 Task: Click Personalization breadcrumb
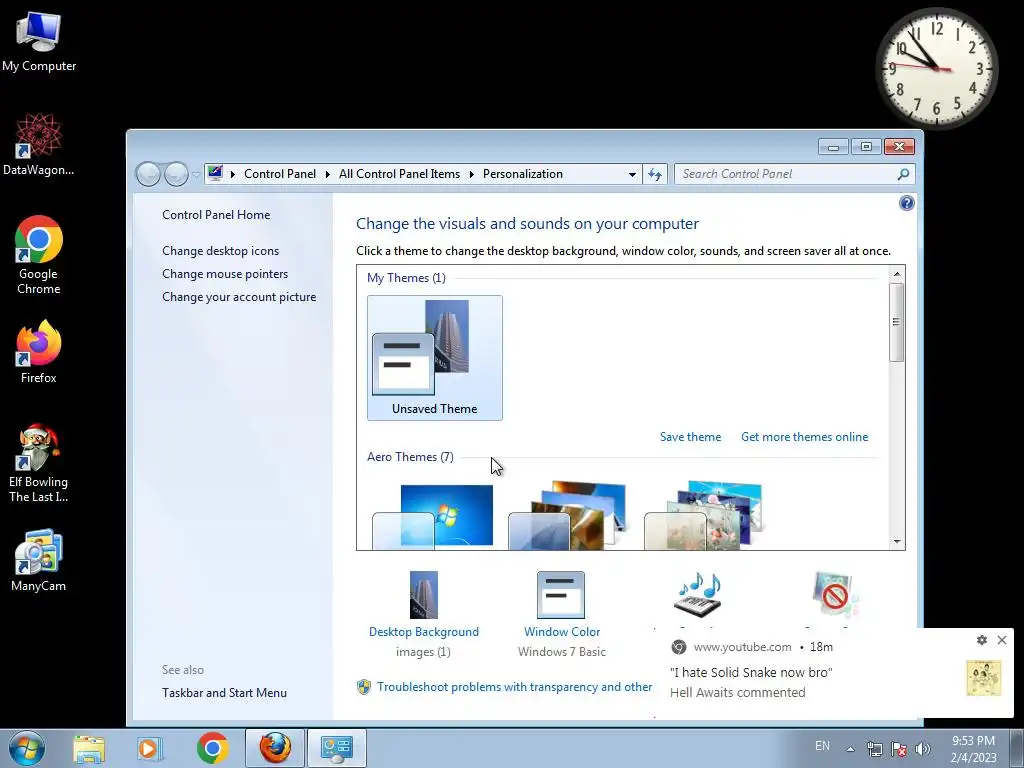tap(522, 174)
